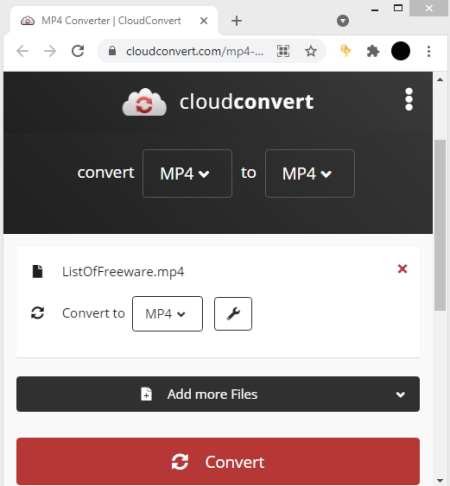
Task: Click the padlock site info icon
Action: point(112,51)
